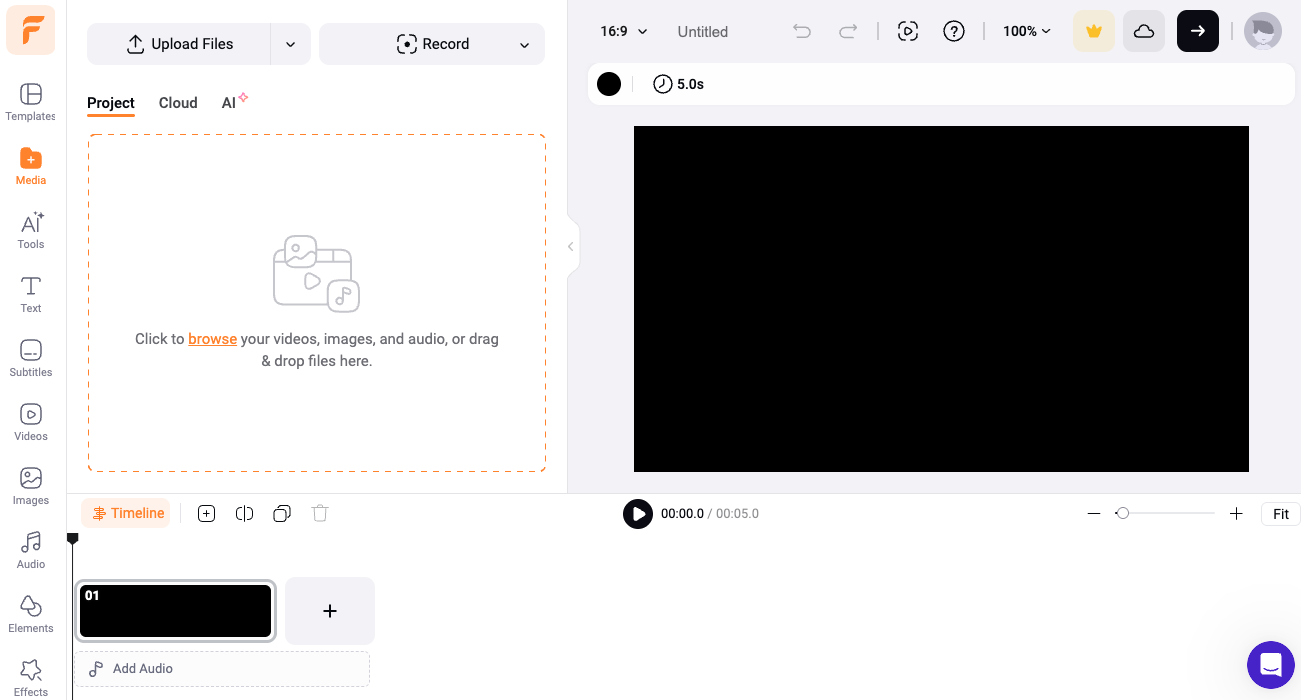Screen dimensions: 1301x700
Task: Open the background color swatch
Action: 608,84
